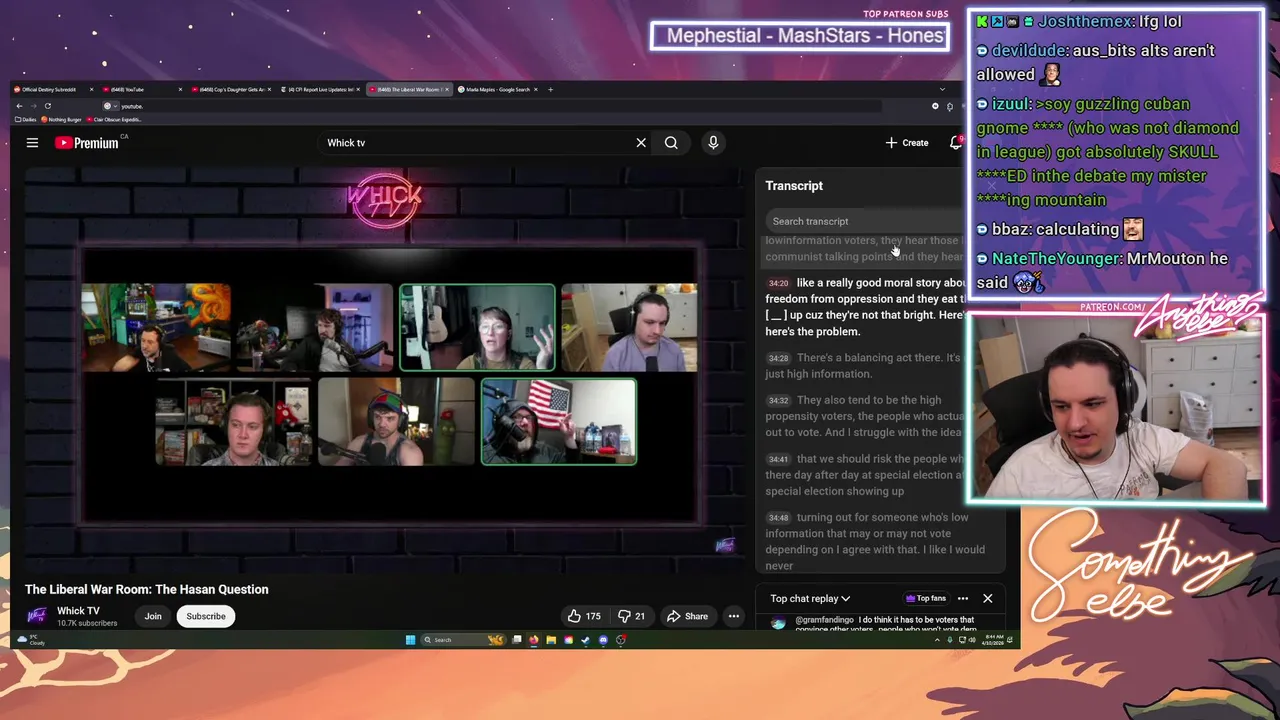The height and width of the screenshot is (720, 1280).
Task: Share the Liberal War Room video
Action: (x=687, y=617)
